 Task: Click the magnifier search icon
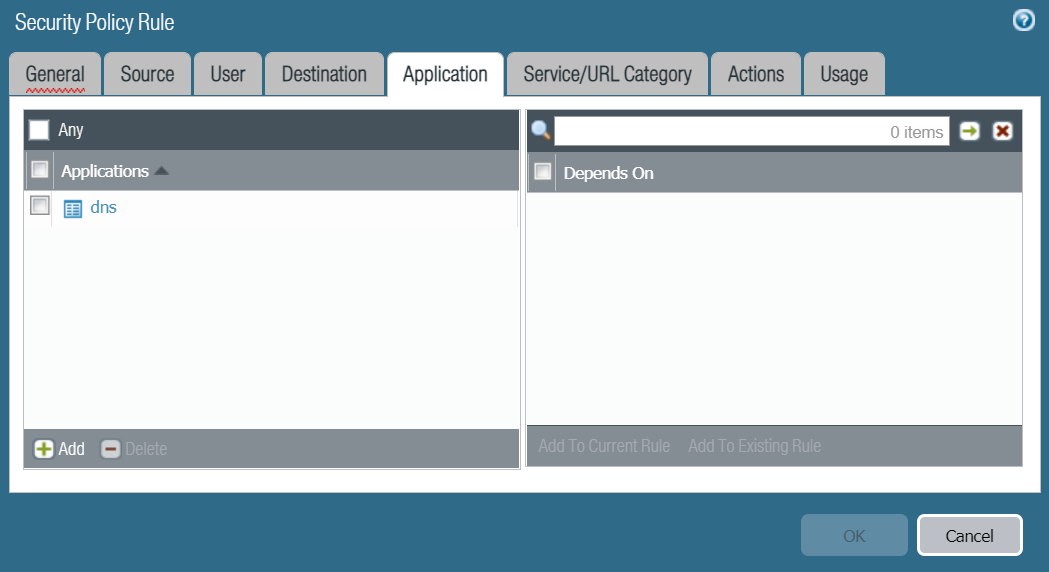[x=541, y=131]
